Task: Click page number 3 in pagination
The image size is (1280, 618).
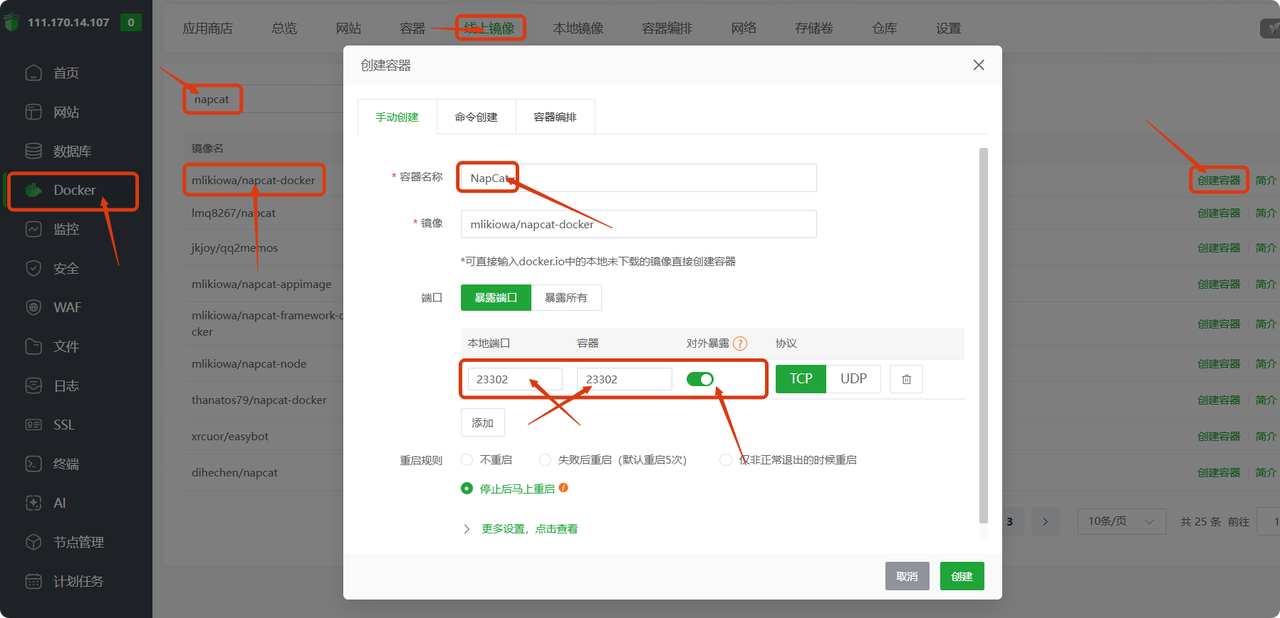Action: click(x=1010, y=521)
